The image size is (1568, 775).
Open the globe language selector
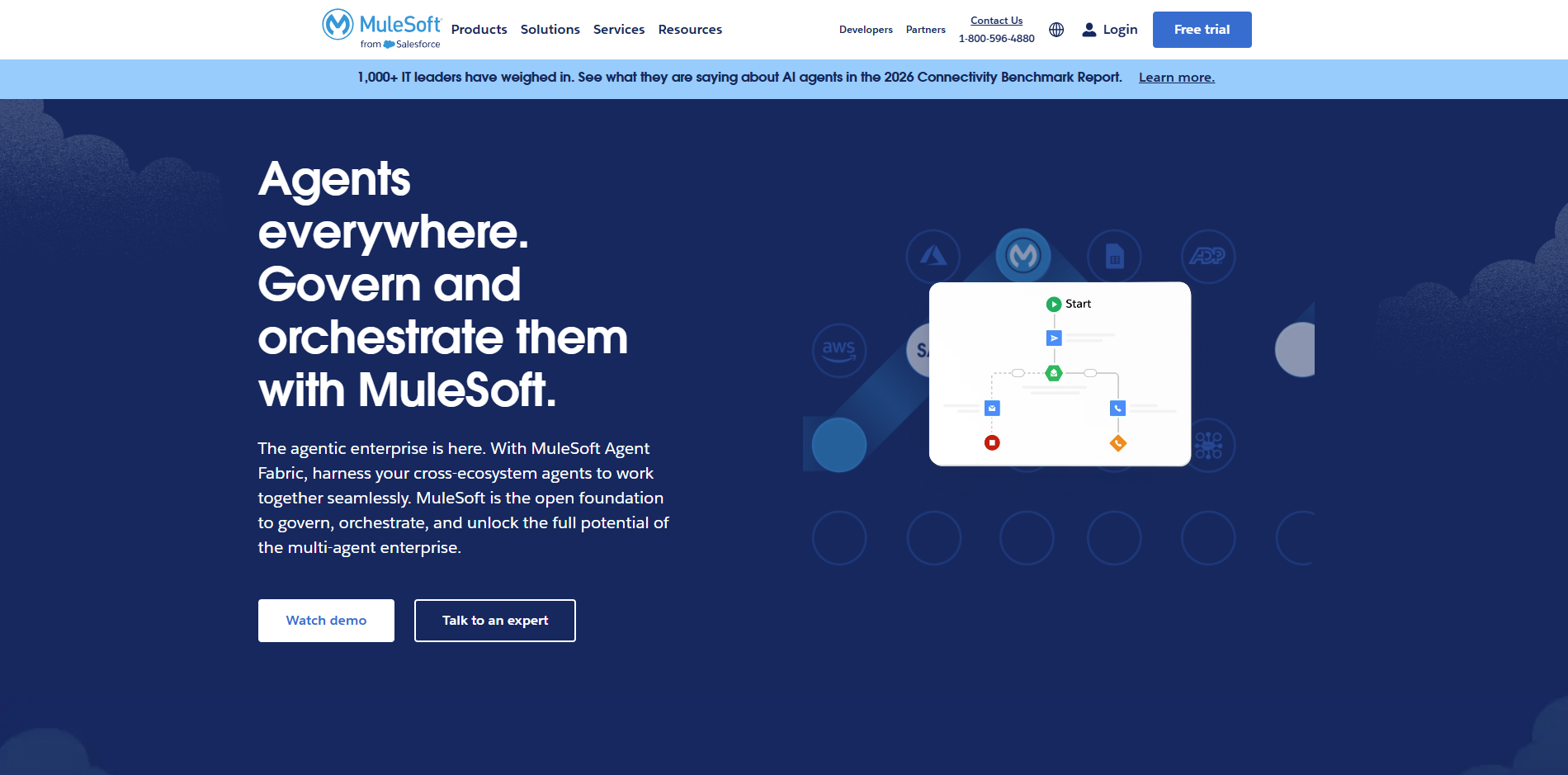pyautogui.click(x=1056, y=29)
